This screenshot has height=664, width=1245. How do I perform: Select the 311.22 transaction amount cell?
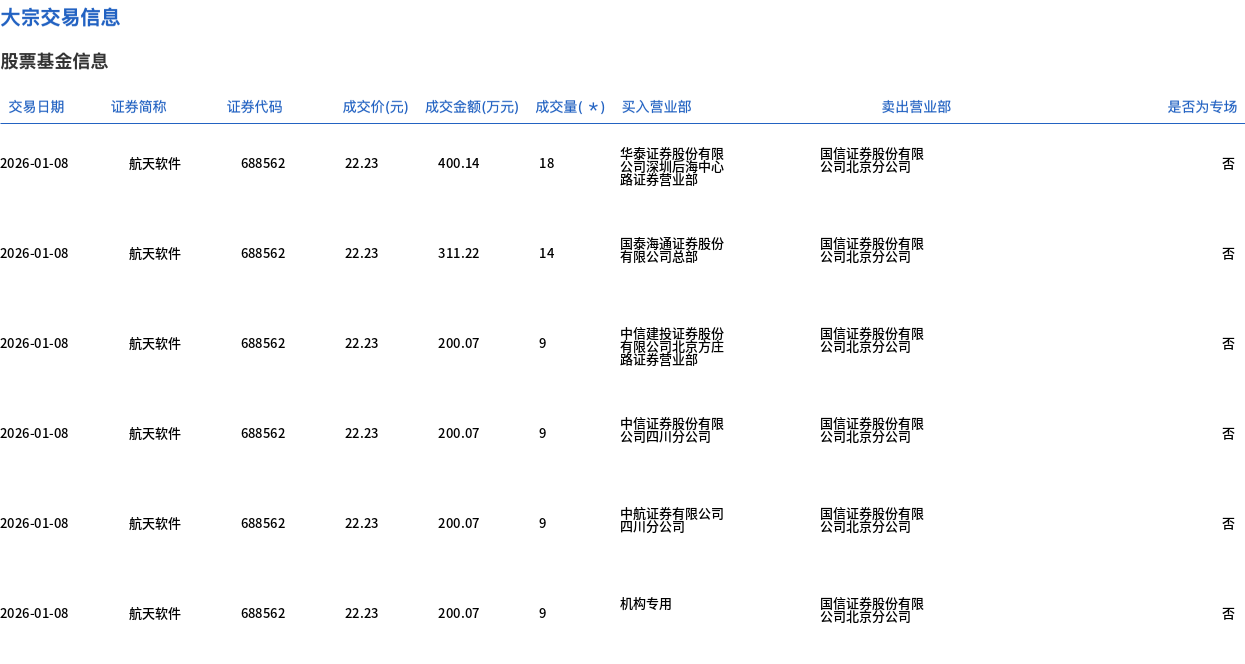(458, 254)
